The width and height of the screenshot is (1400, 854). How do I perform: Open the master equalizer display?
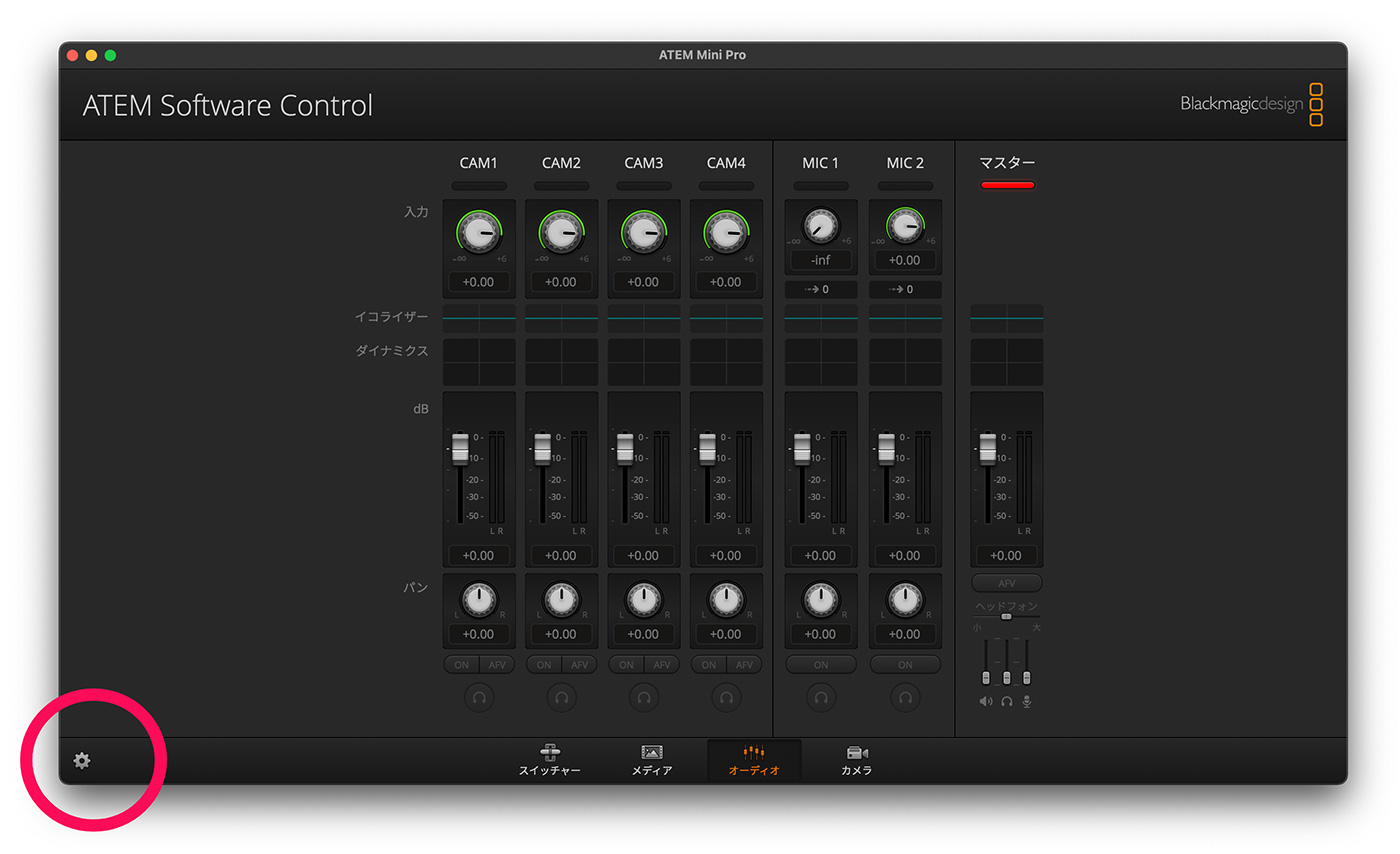tap(1007, 318)
